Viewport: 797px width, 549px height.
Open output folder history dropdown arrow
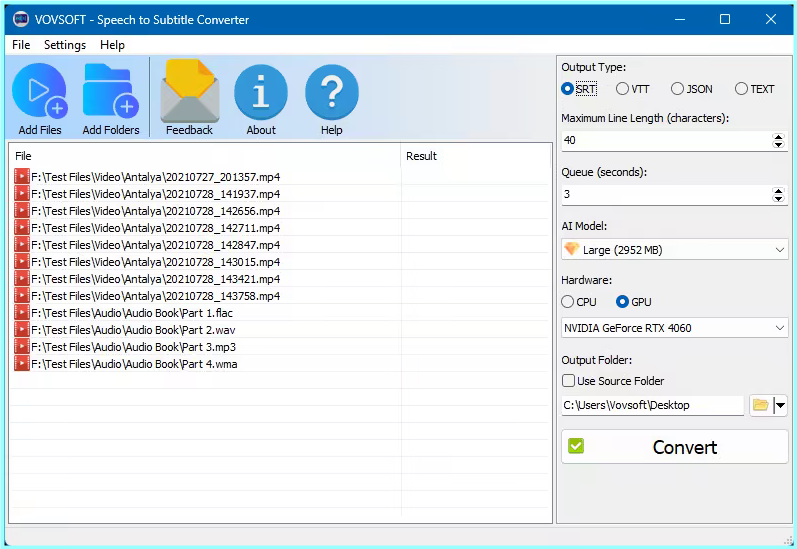780,405
